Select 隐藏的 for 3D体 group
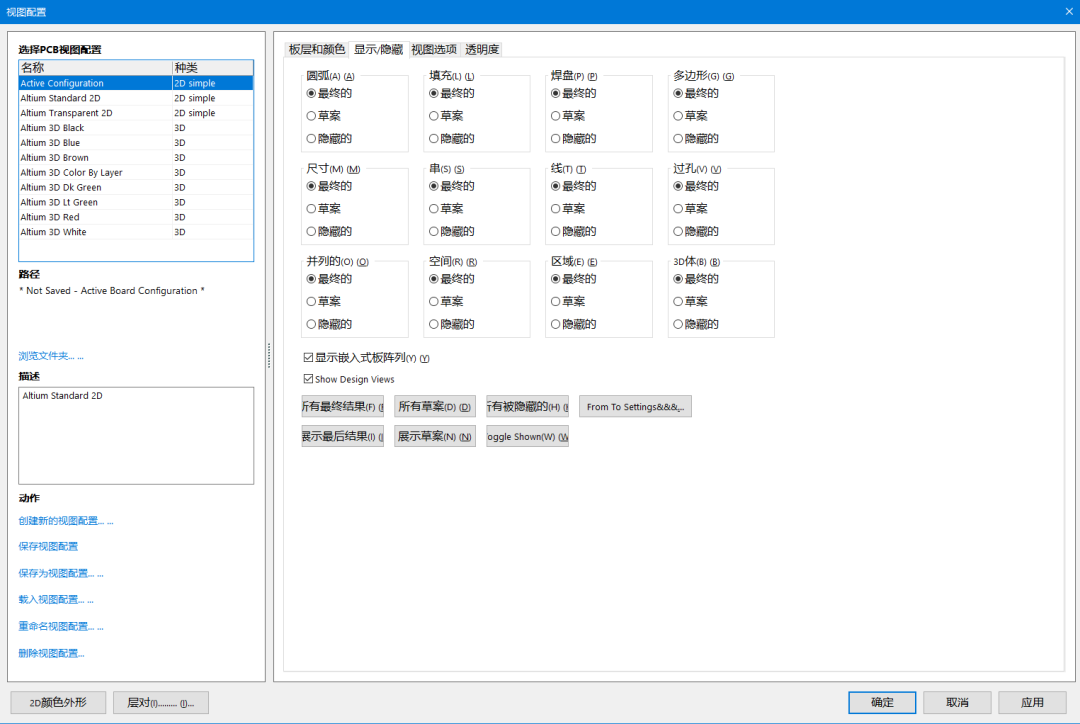 (678, 324)
